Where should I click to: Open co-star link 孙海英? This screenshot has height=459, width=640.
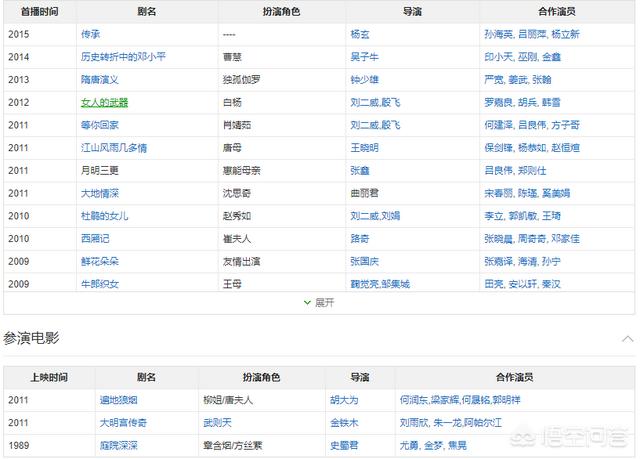click(x=498, y=34)
